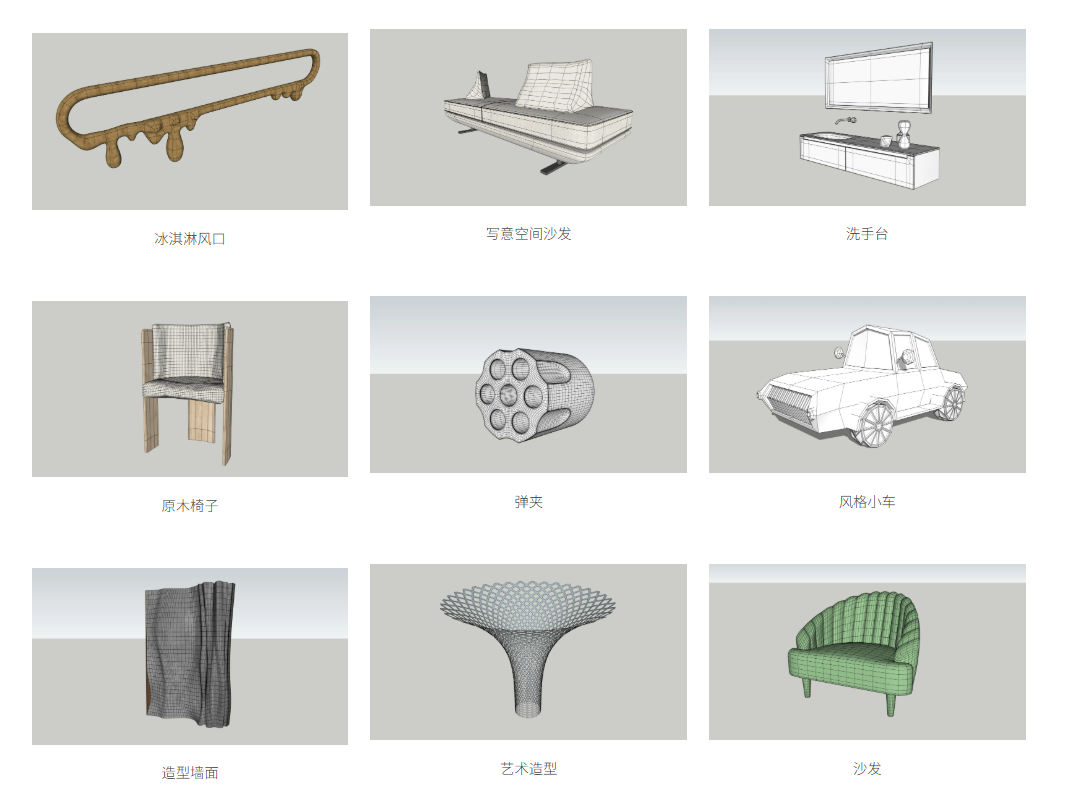
Task: Click the 艺术造型 funnel mesh thumbnail
Action: click(x=528, y=652)
